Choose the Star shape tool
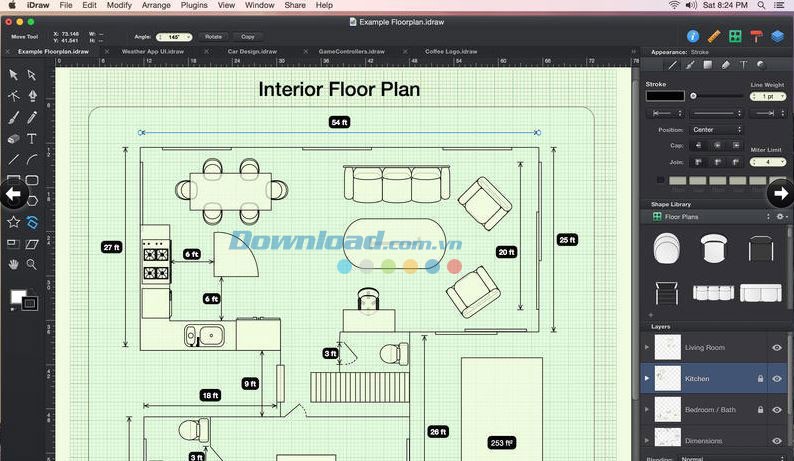794x461 pixels. pos(13,222)
